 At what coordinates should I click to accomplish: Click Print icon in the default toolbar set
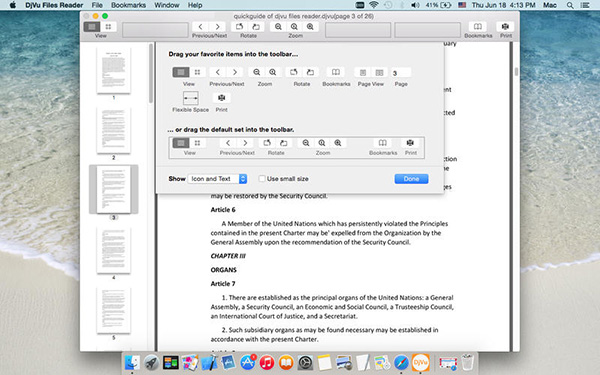pos(410,143)
